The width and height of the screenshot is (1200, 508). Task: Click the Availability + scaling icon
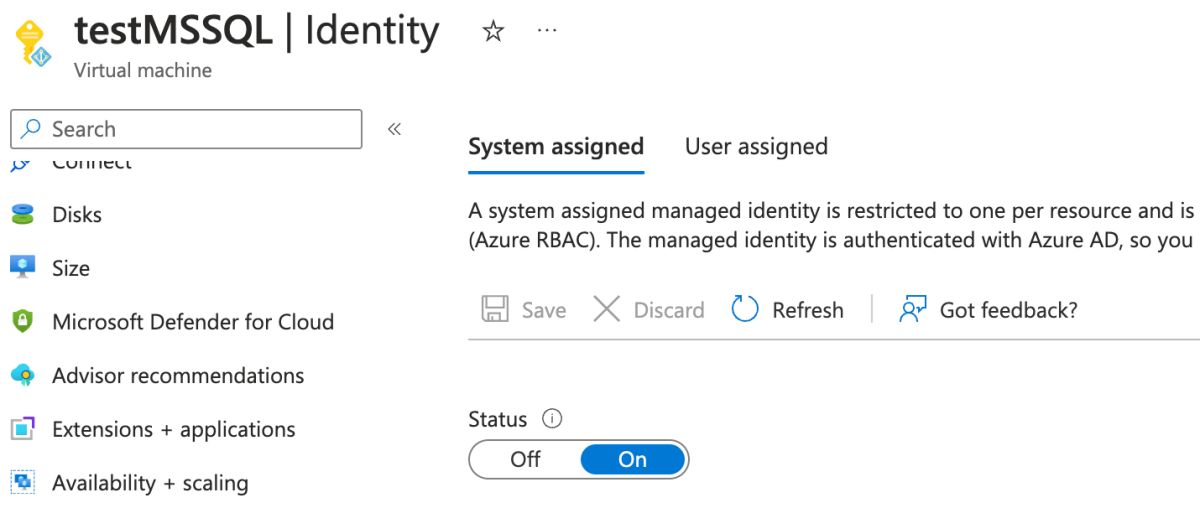(22, 483)
